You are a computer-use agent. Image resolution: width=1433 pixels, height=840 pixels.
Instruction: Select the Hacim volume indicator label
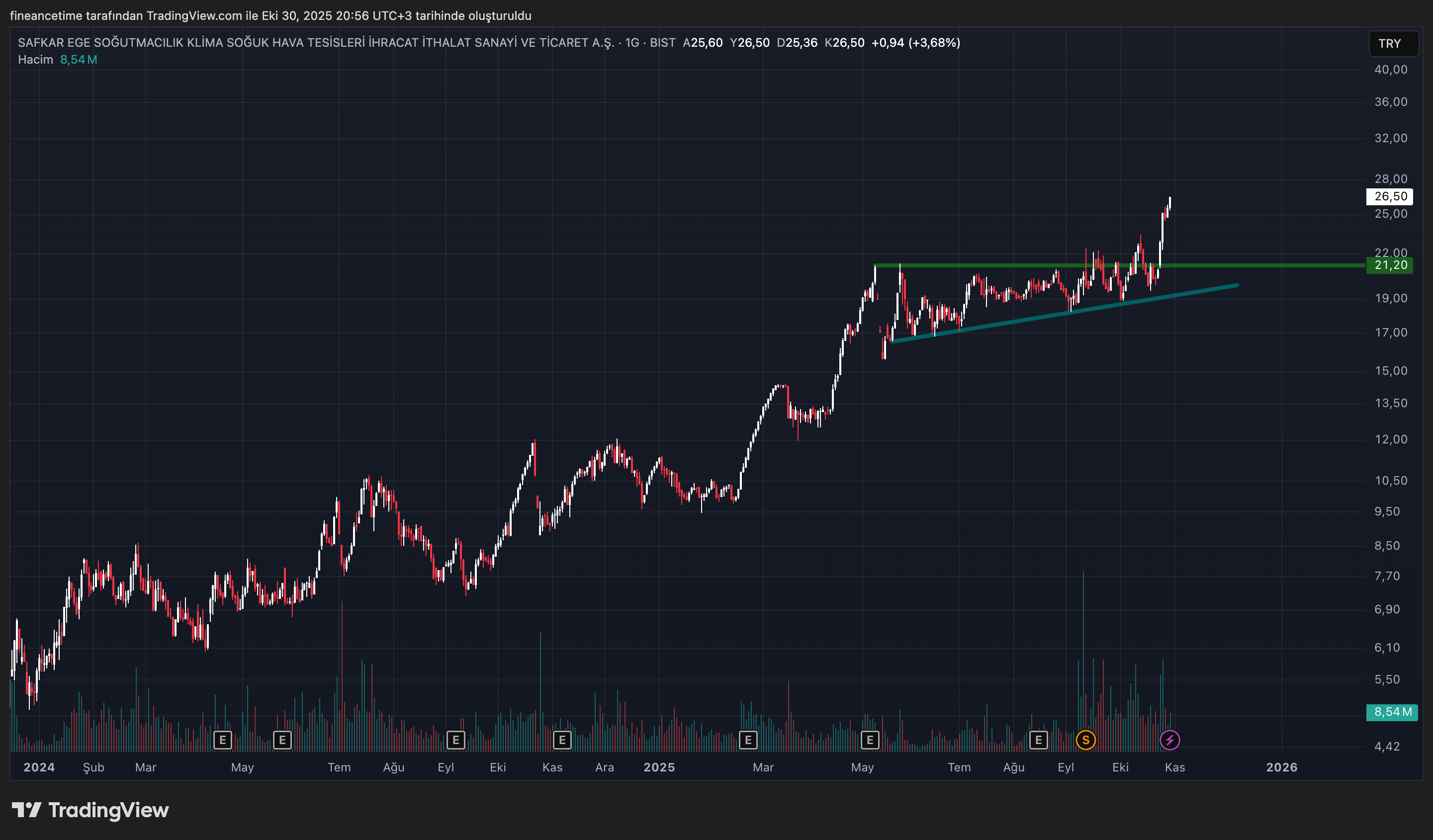coord(35,60)
